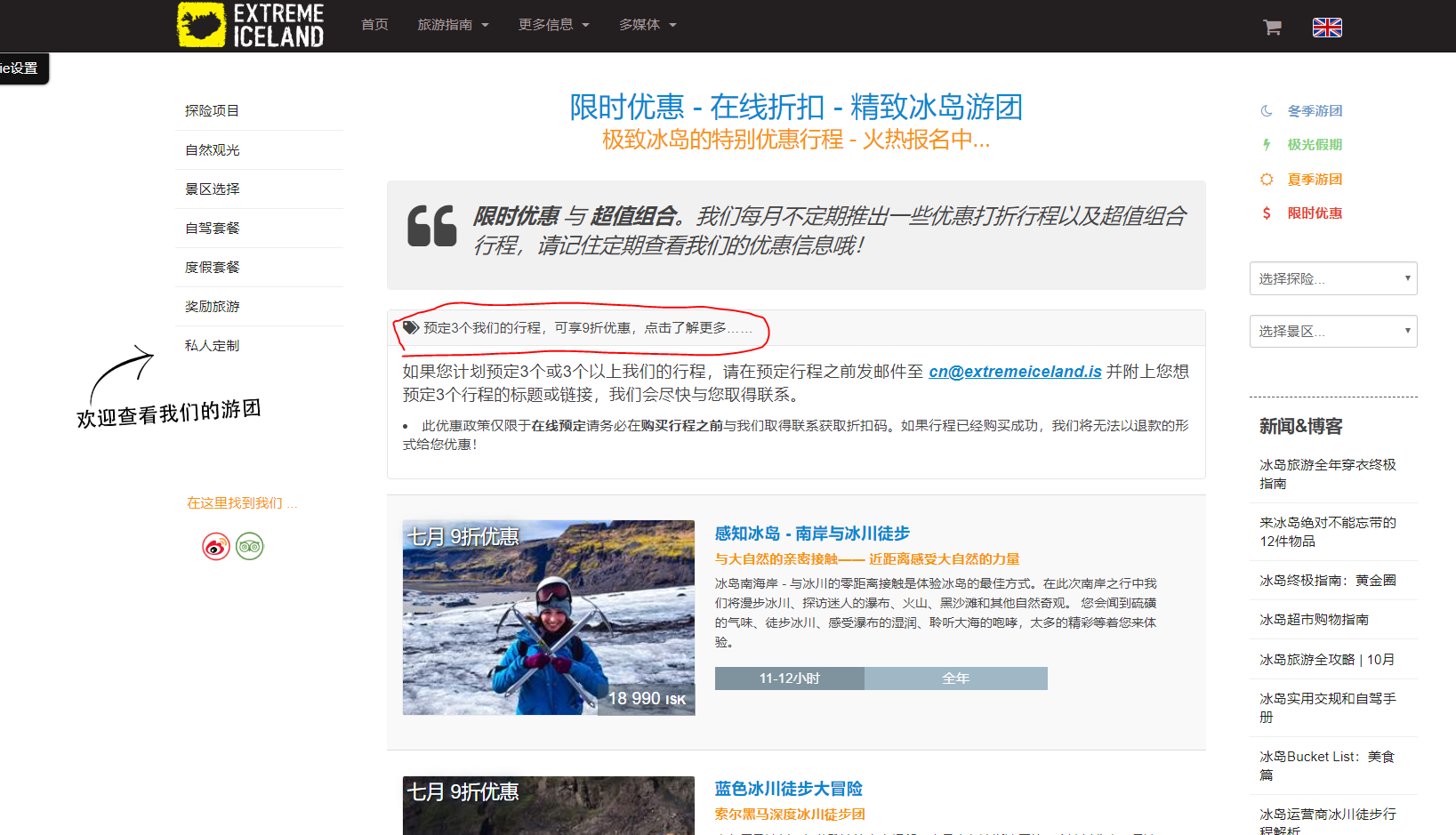The width and height of the screenshot is (1456, 835).
Task: Click the glacier hiker tour thumbnail
Action: click(x=548, y=617)
